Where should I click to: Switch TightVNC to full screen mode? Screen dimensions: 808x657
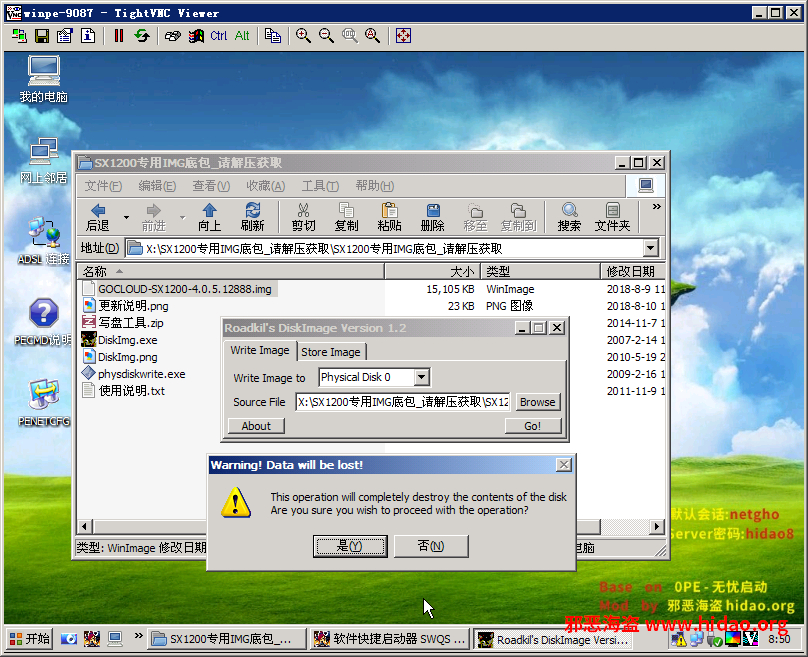[403, 35]
